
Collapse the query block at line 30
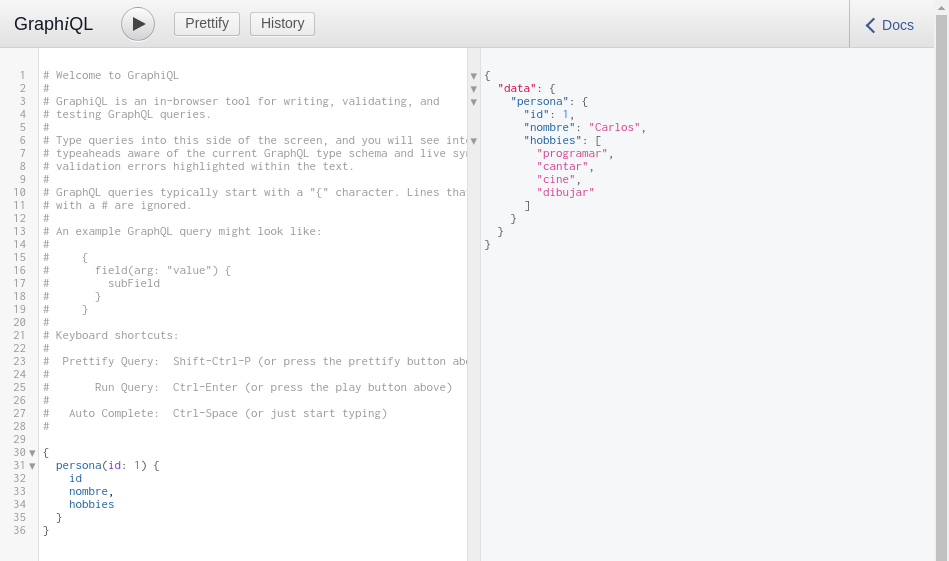click(33, 453)
